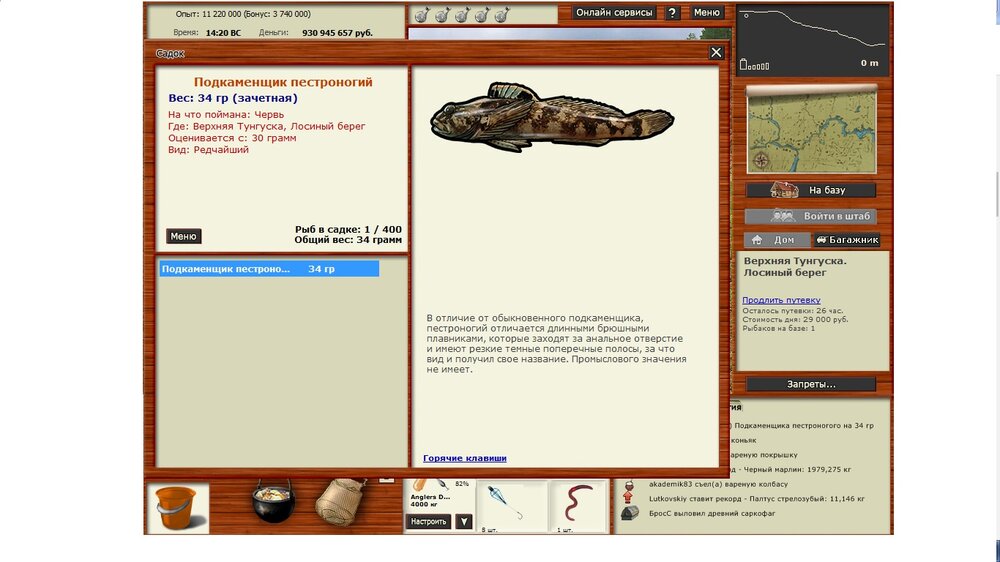Click the На базу button

pos(811,190)
